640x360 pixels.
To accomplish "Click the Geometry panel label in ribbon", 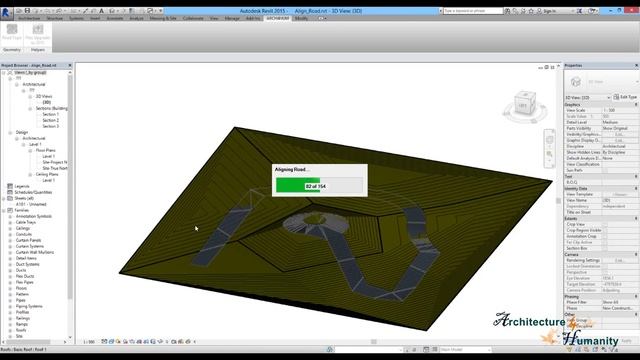I will tap(12, 50).
